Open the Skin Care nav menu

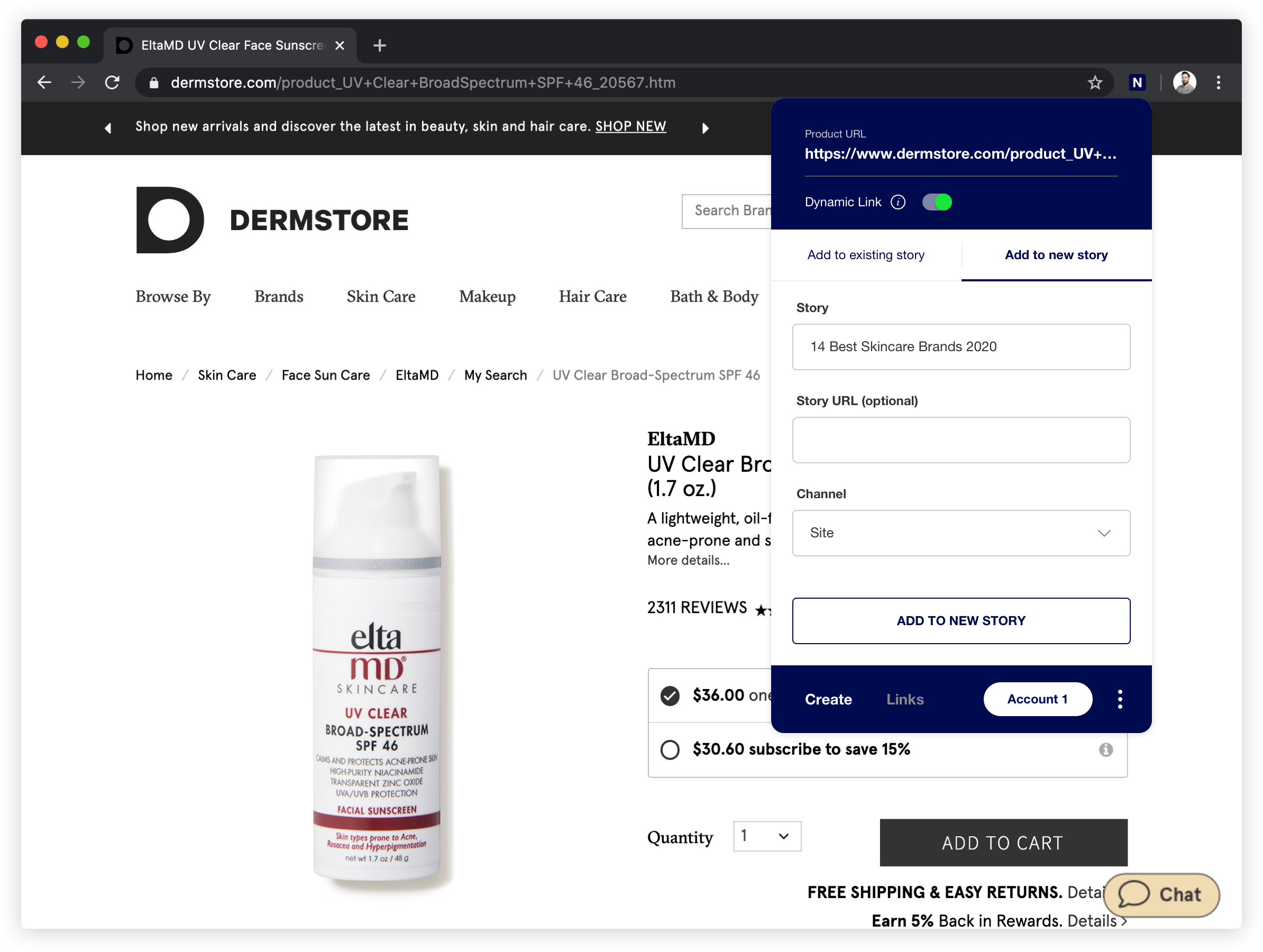381,296
